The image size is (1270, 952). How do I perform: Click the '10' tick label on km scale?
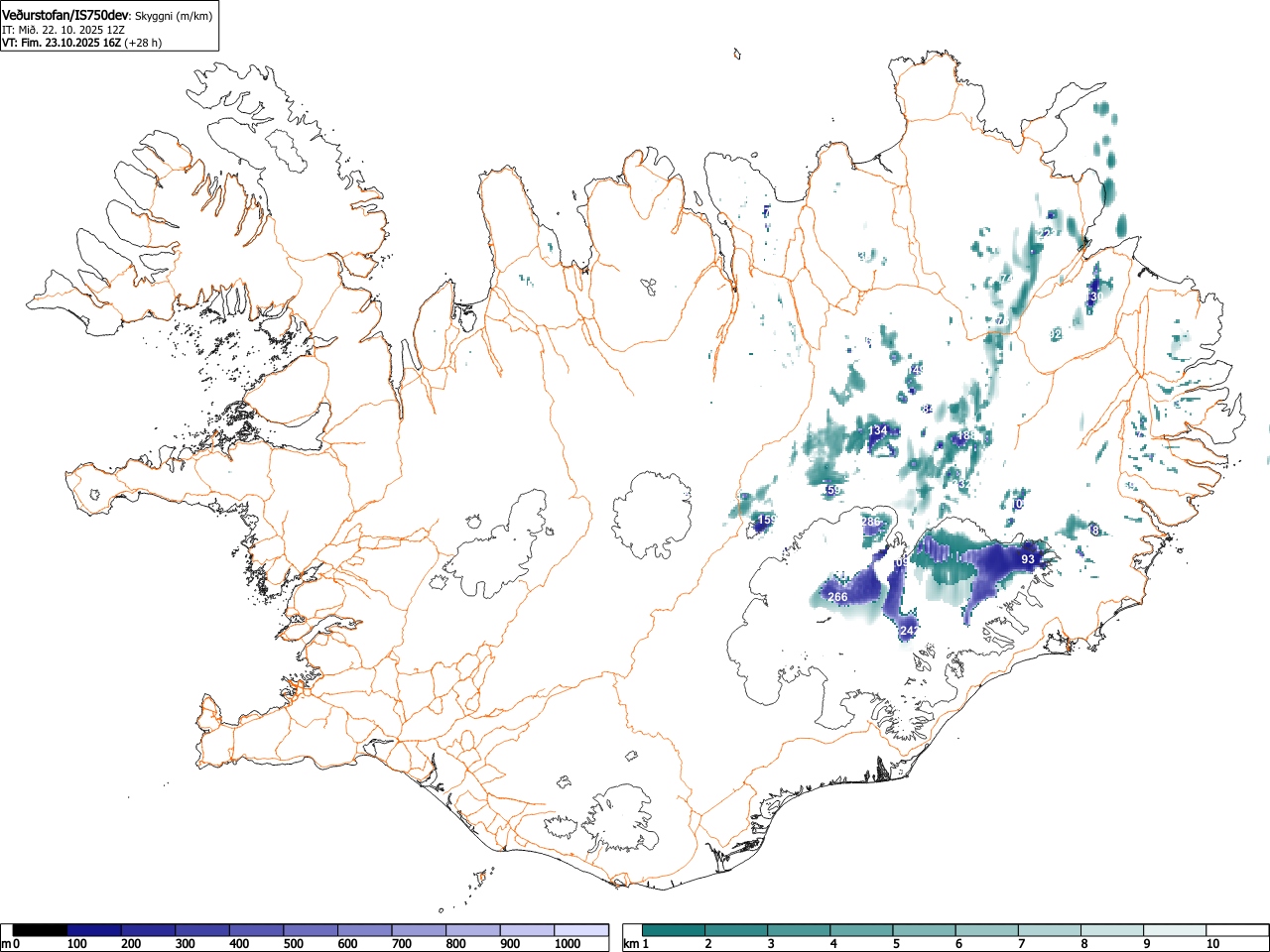coord(1212,944)
